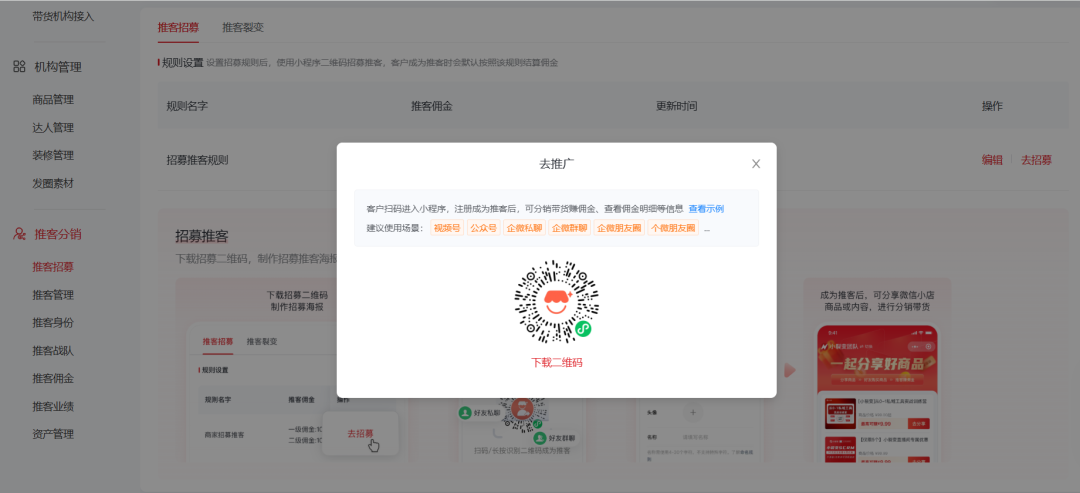
Task: Click the 机构管理 grid icon
Action: click(19, 67)
